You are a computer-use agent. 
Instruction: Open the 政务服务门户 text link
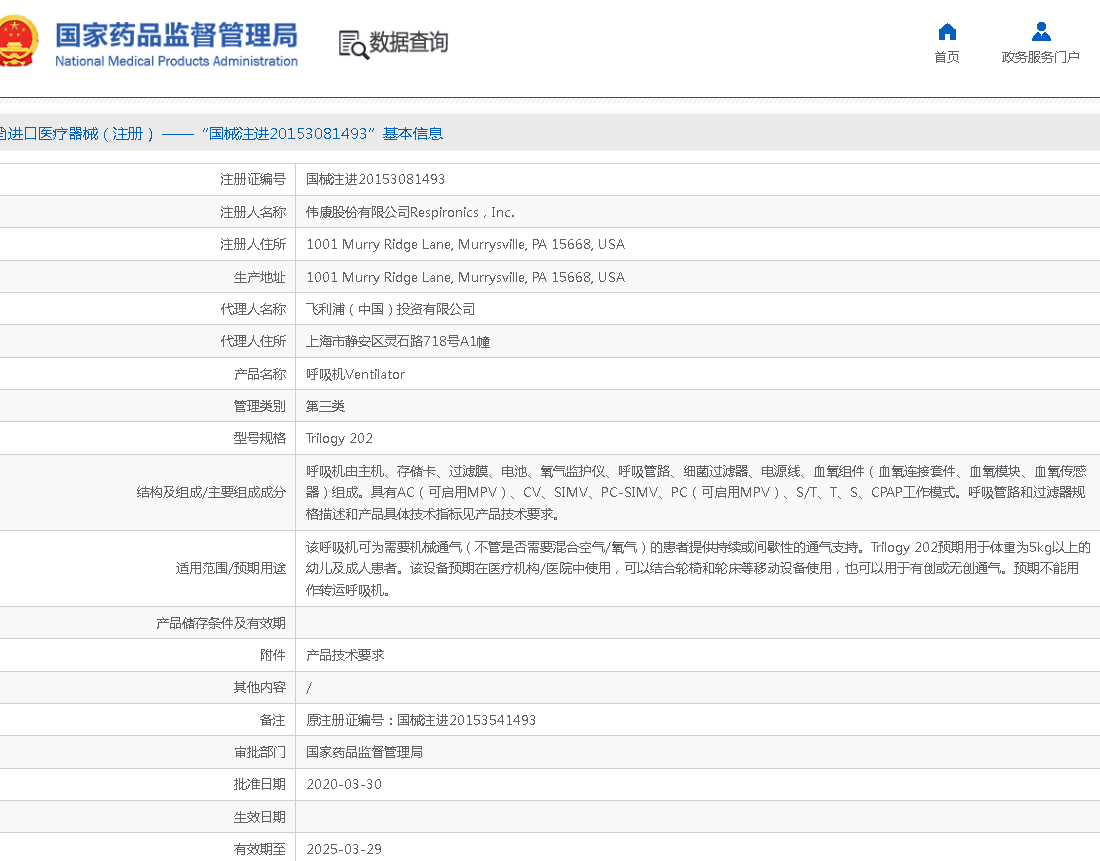tap(1040, 57)
